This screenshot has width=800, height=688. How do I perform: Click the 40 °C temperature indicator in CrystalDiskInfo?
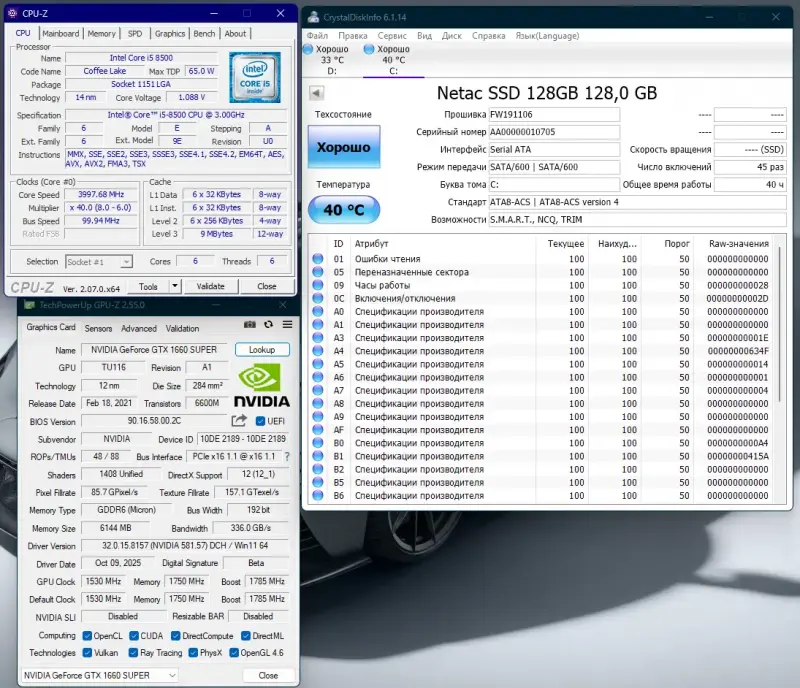point(345,208)
